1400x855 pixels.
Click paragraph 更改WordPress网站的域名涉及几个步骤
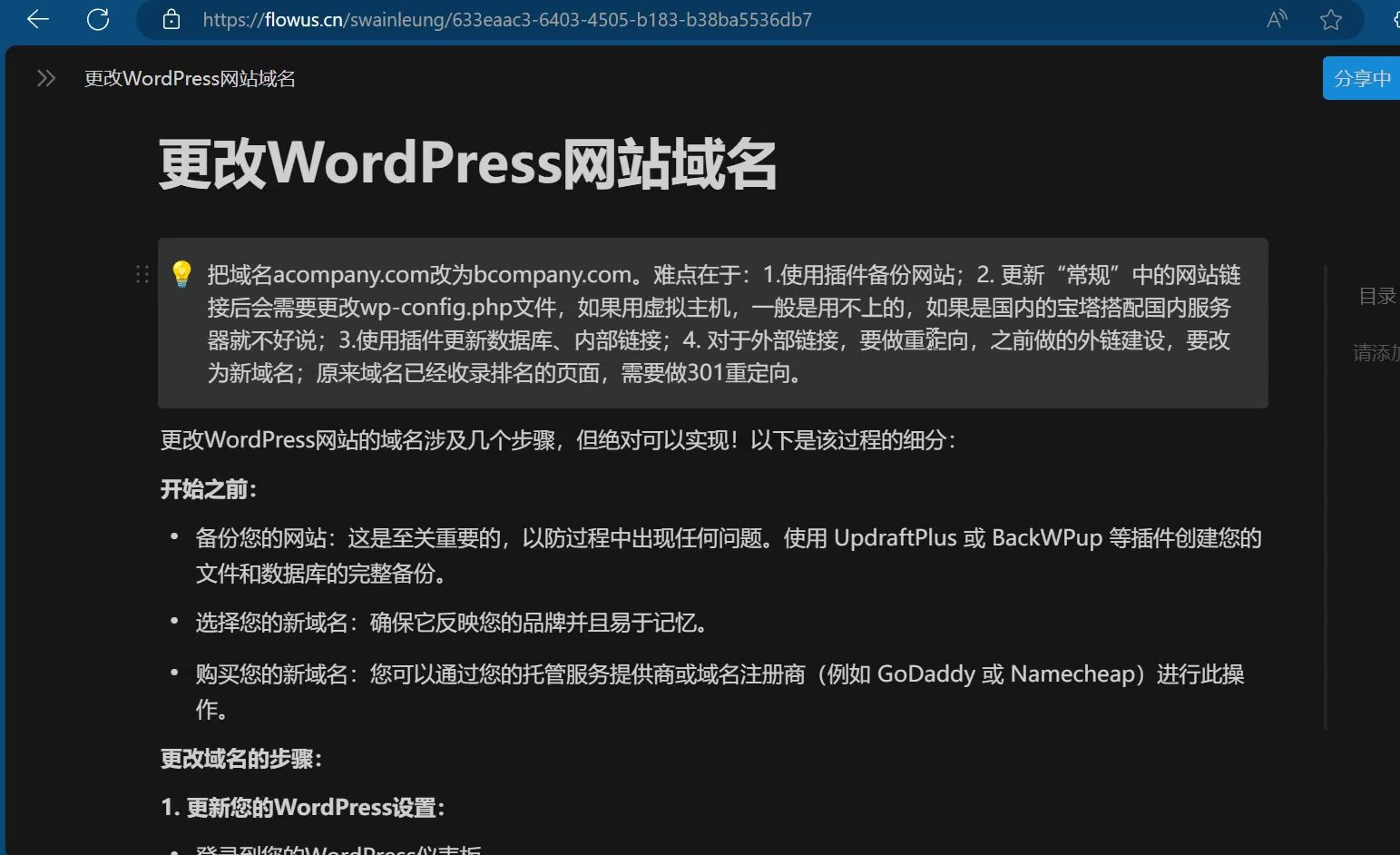click(x=557, y=439)
